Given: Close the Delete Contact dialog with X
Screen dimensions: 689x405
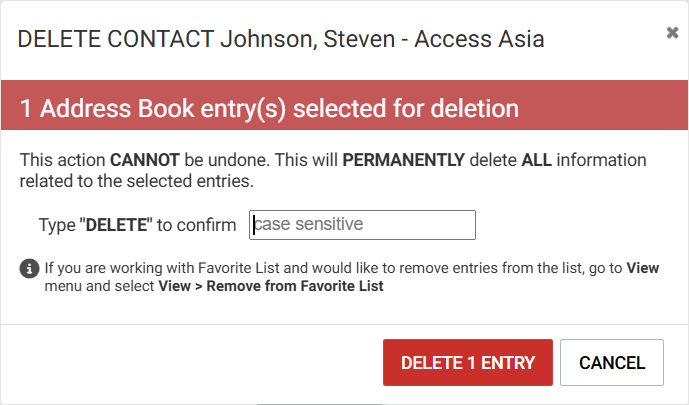Looking at the screenshot, I should (x=672, y=33).
